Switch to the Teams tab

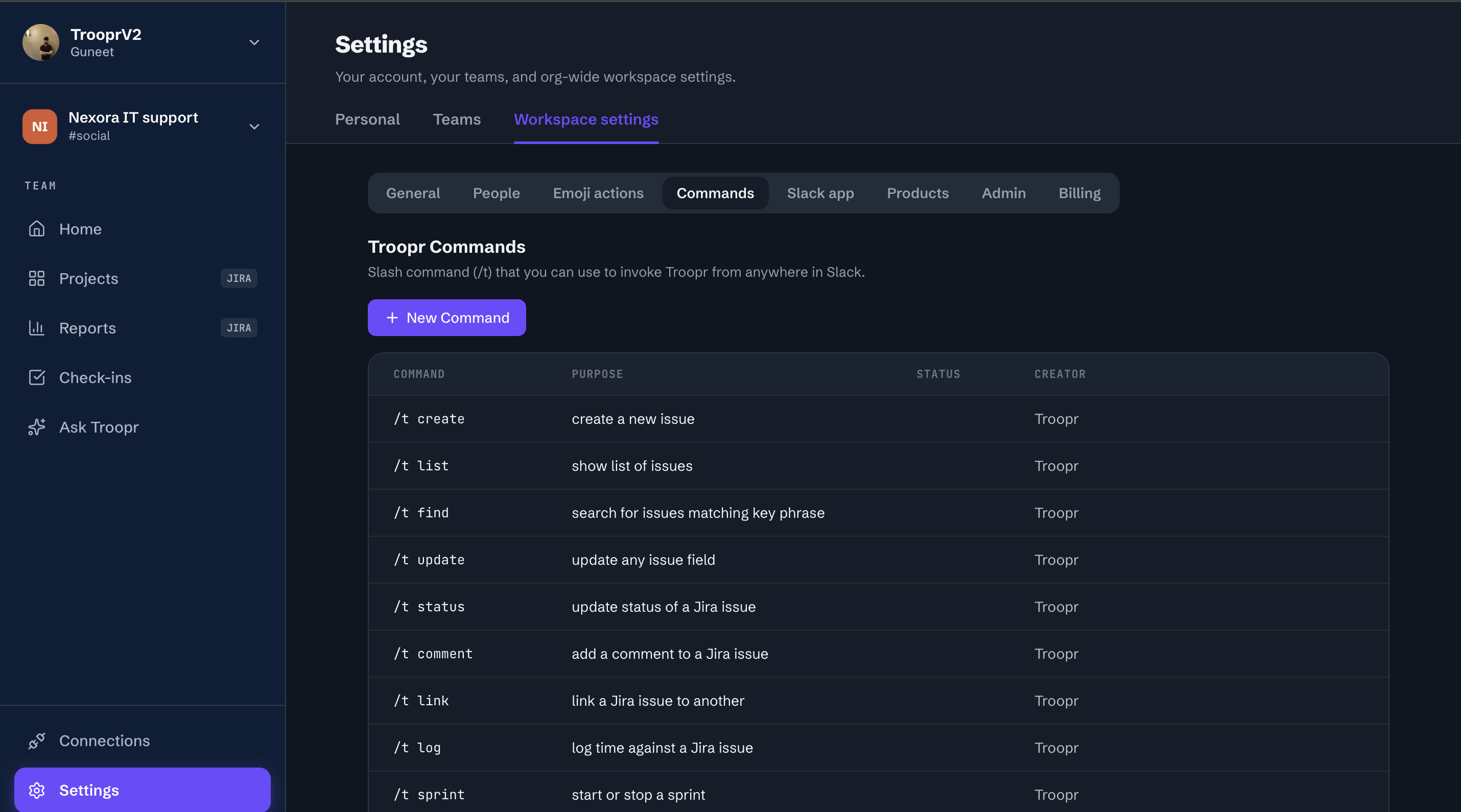[x=457, y=119]
